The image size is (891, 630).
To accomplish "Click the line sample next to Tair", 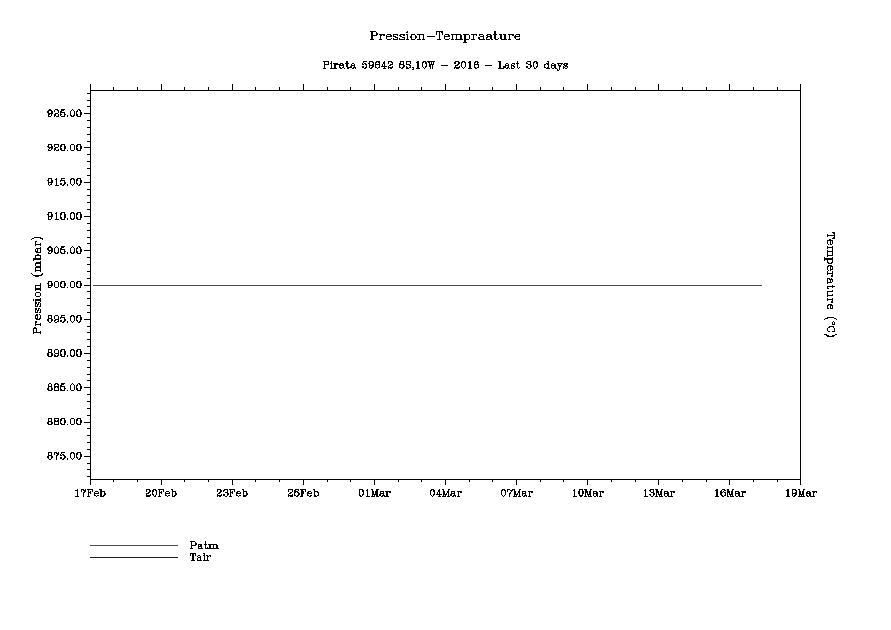I will (133, 557).
